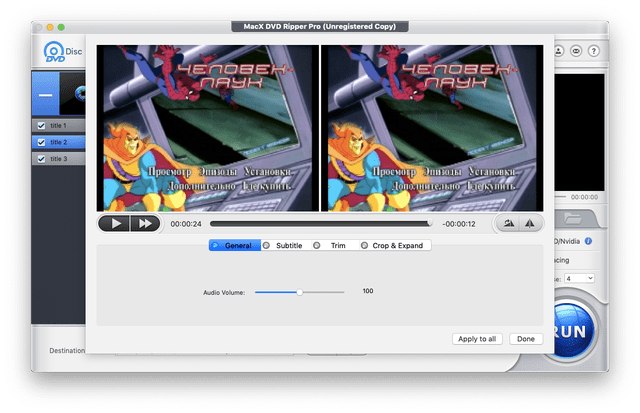This screenshot has width=640, height=413.
Task: Open the output folder icon
Action: [x=572, y=219]
